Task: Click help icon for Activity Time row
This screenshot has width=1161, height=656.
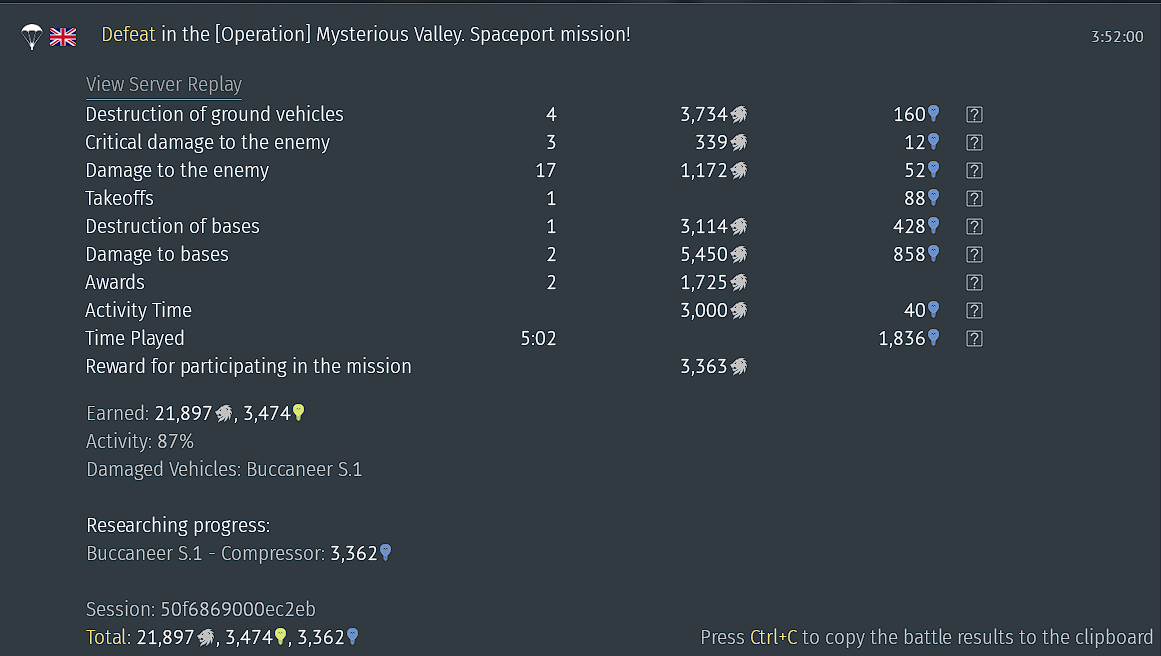Action: click(x=974, y=310)
